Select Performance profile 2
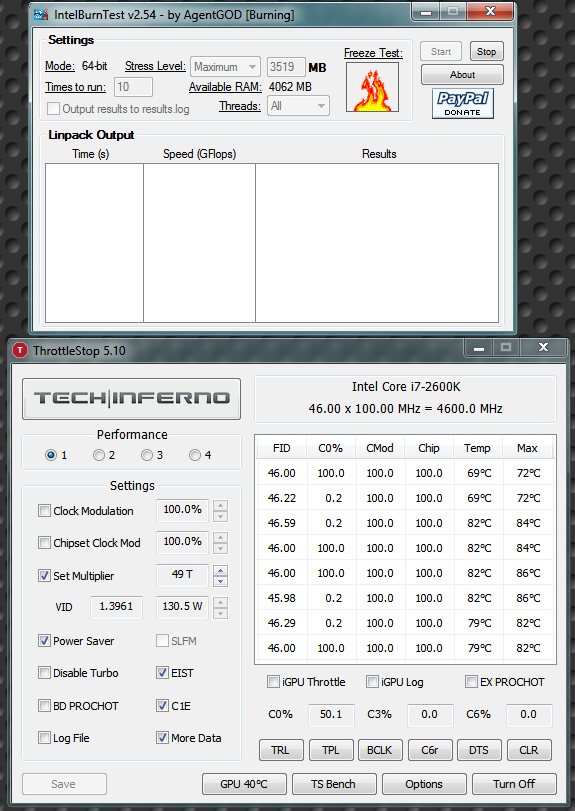Screen dimensions: 575x811 point(99,455)
